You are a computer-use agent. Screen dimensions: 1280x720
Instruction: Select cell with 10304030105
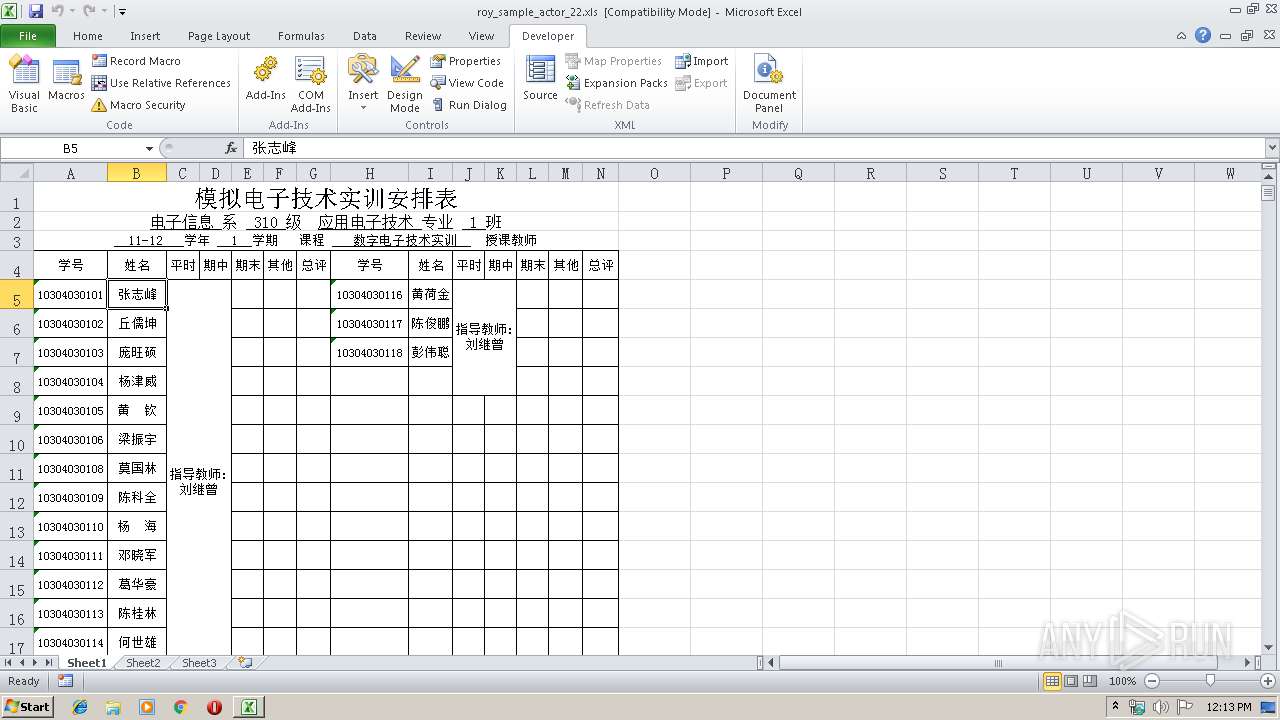tap(70, 411)
